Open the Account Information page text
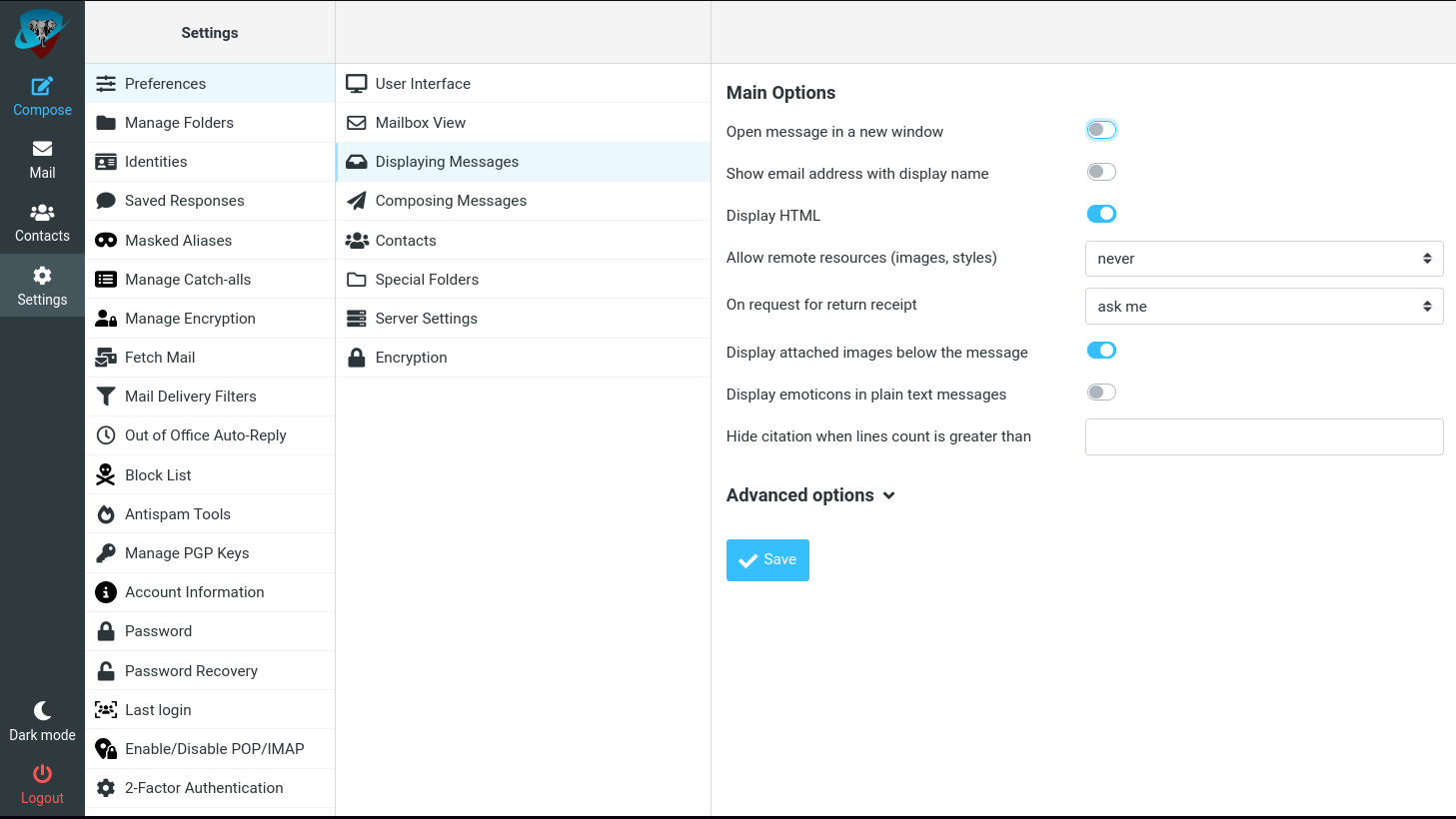Screen dimensions: 1456x819 (195, 592)
